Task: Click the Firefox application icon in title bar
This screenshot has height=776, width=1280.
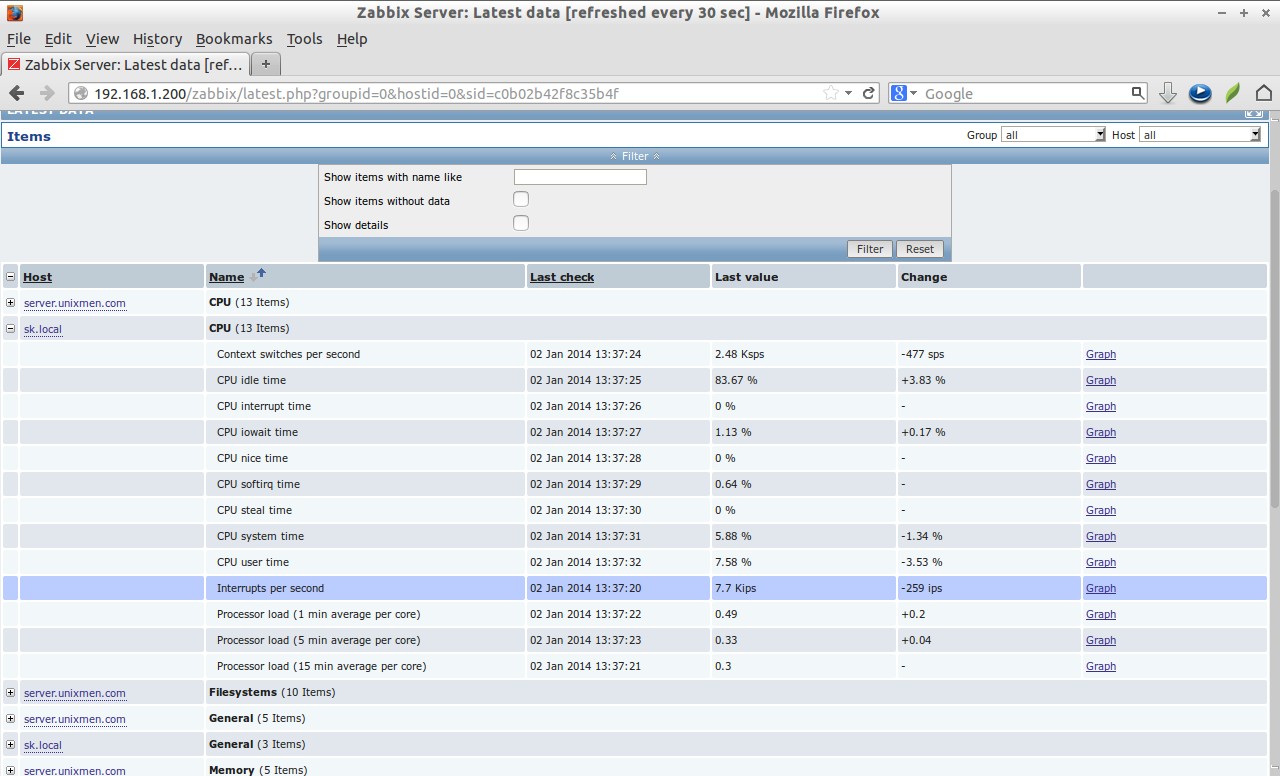Action: click(x=15, y=13)
